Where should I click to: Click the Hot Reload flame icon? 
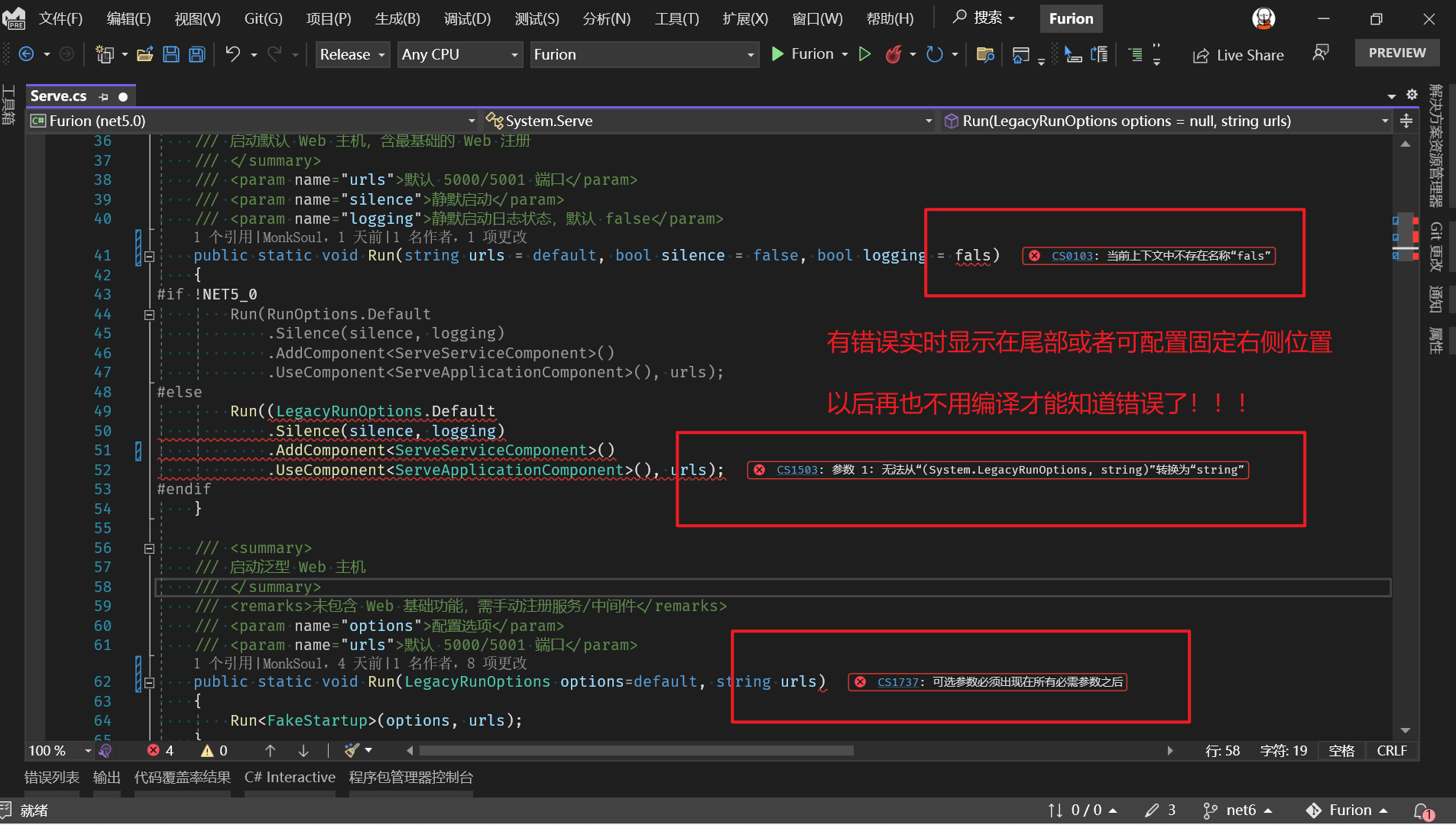[x=893, y=54]
